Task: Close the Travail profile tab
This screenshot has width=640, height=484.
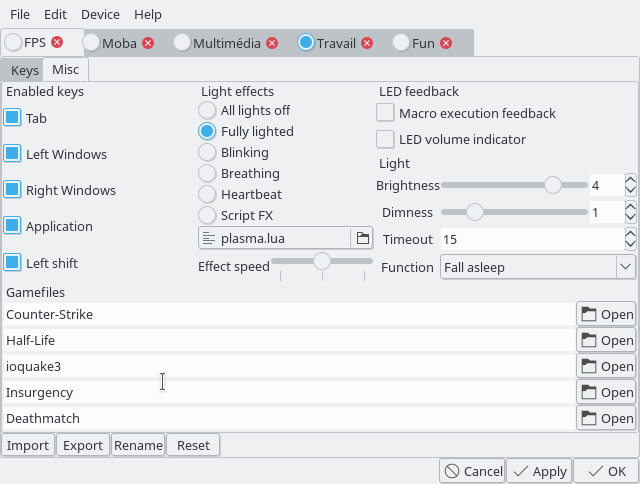Action: [x=367, y=43]
